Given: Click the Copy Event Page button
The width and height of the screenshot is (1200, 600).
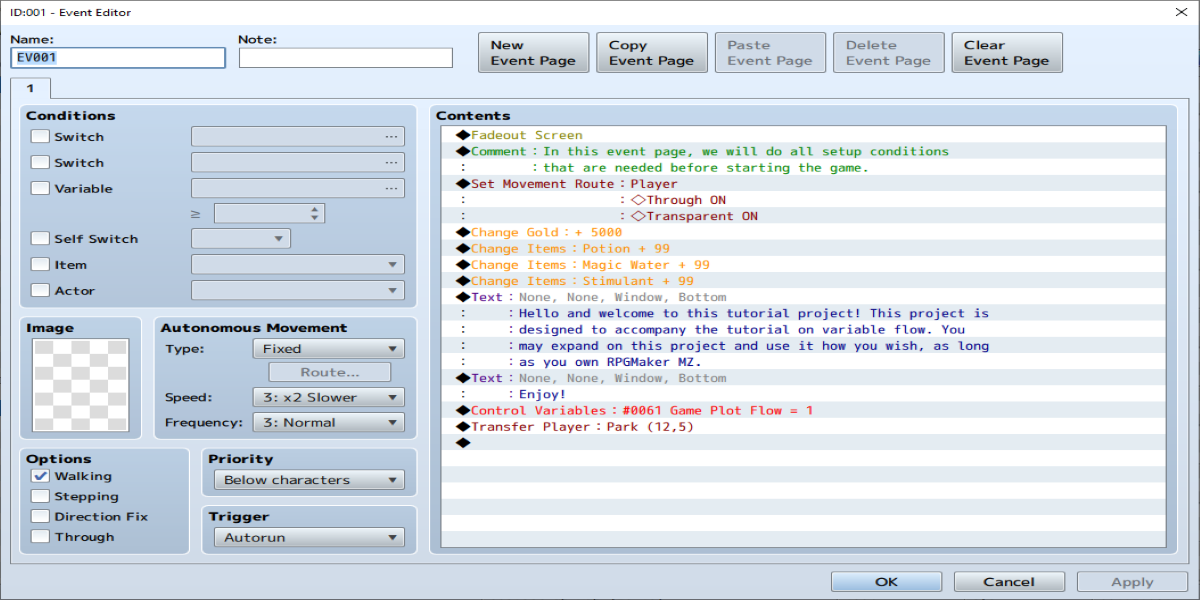Looking at the screenshot, I should [x=651, y=52].
